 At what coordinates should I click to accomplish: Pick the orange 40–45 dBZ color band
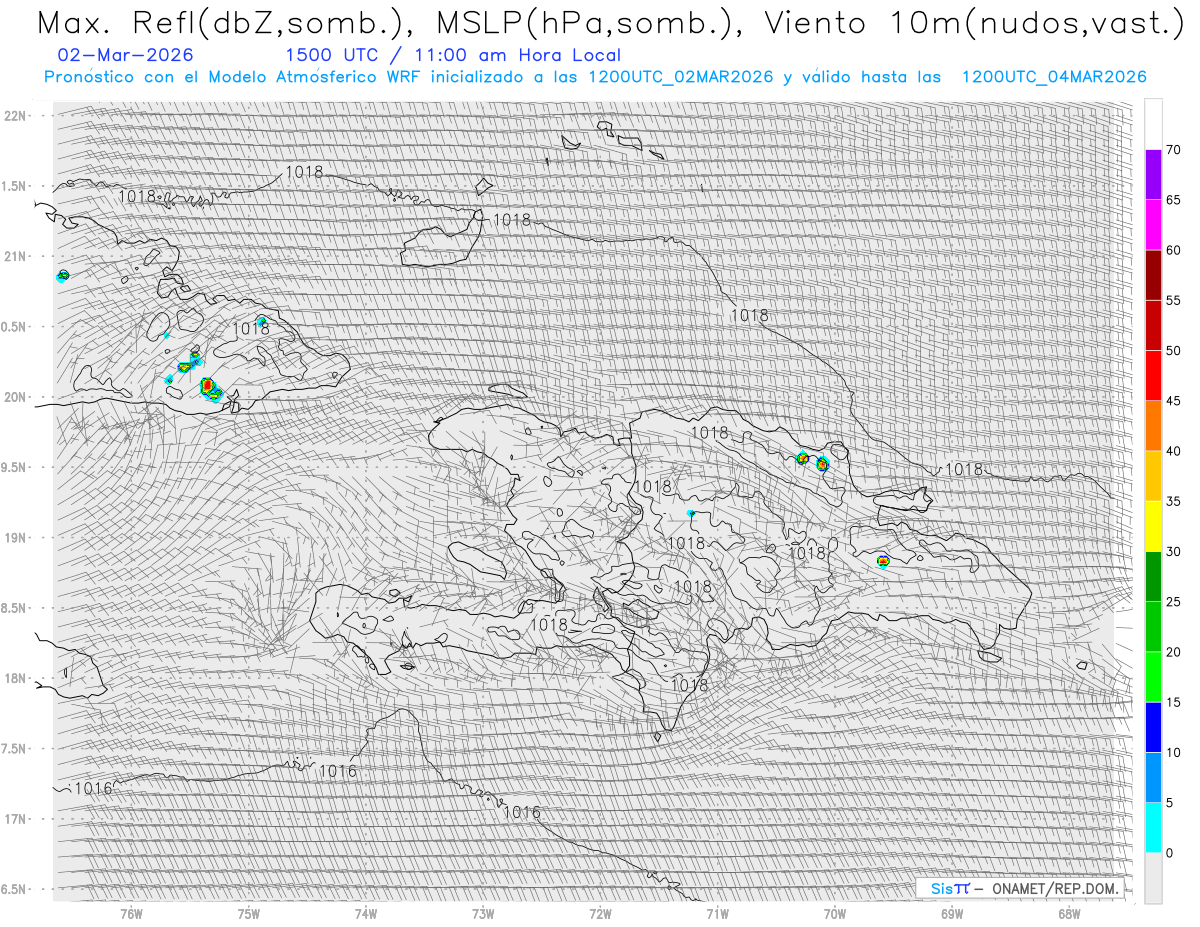(x=1153, y=426)
